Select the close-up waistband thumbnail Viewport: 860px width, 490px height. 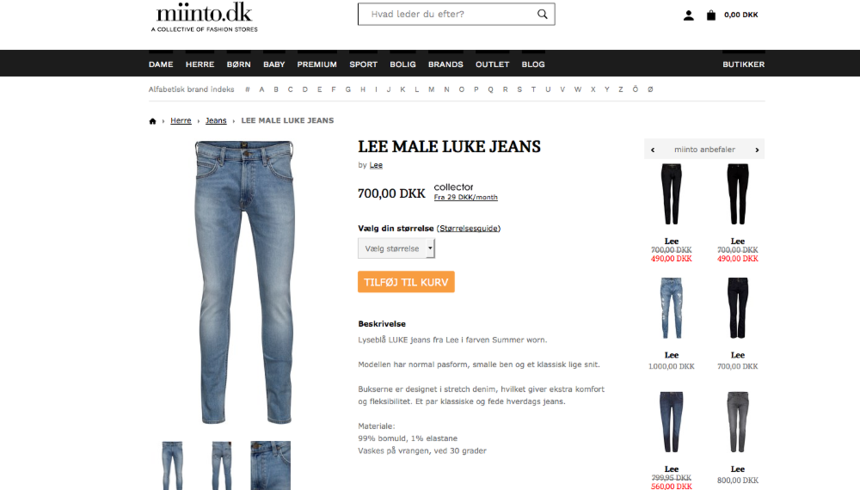(x=270, y=465)
